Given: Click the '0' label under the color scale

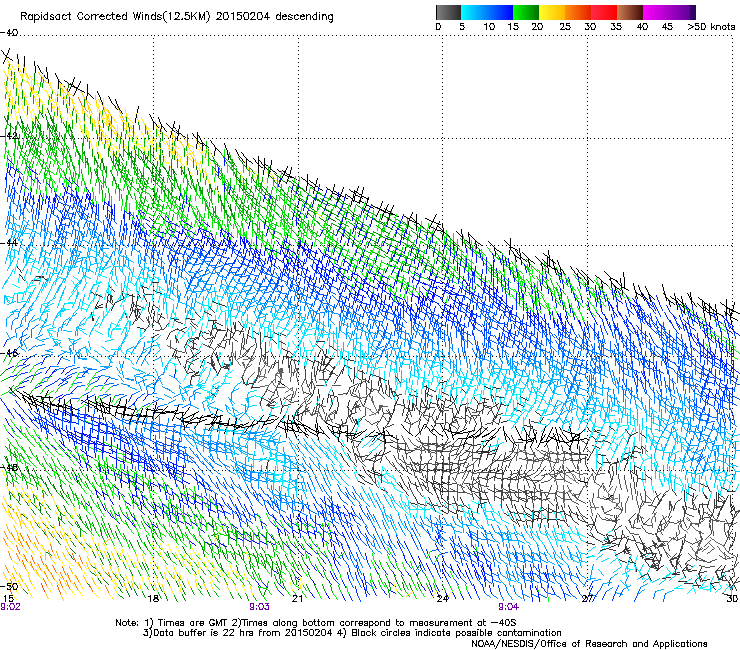Looking at the screenshot, I should (x=438, y=27).
